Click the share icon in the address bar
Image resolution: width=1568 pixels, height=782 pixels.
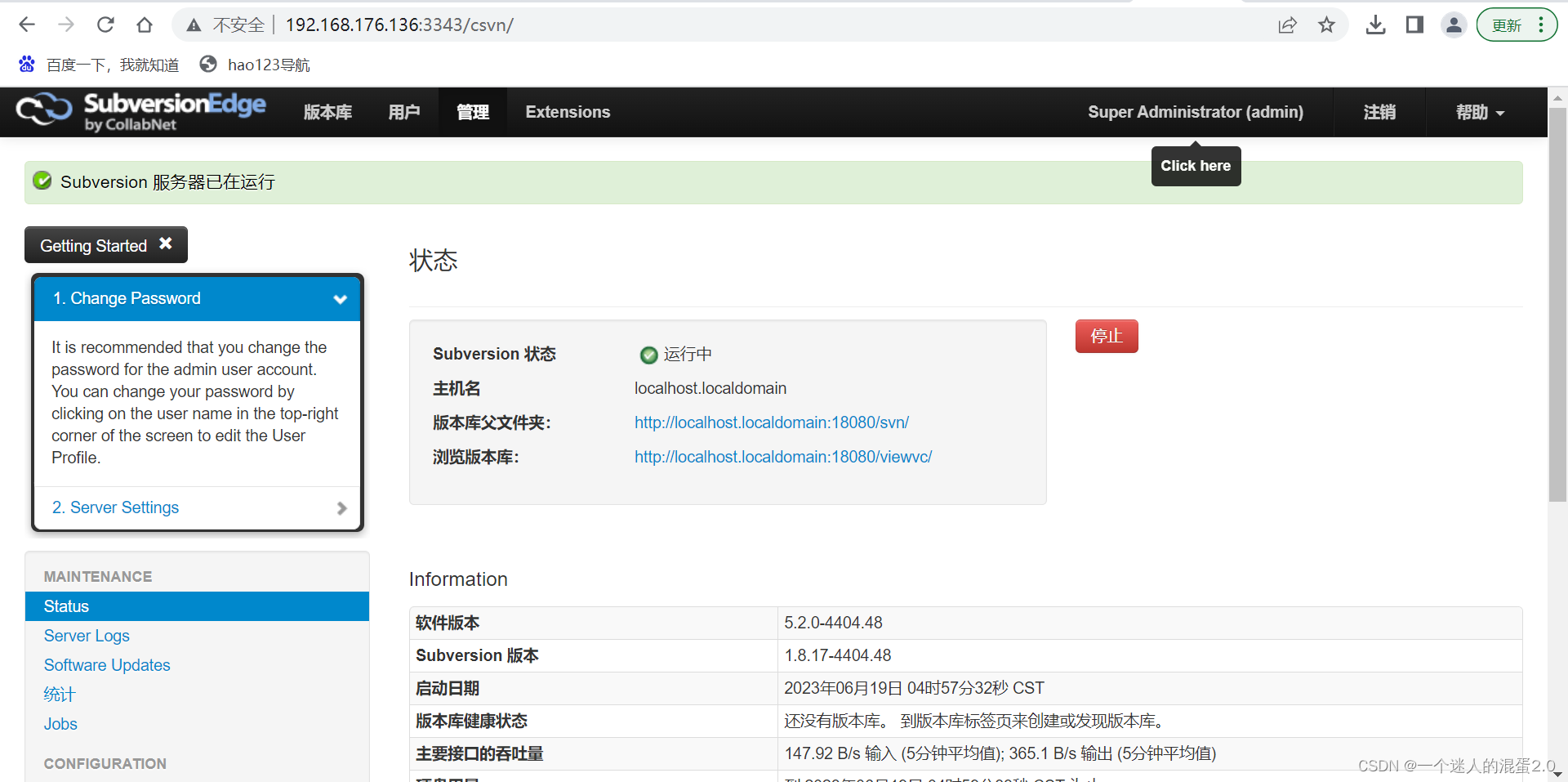[x=1287, y=25]
